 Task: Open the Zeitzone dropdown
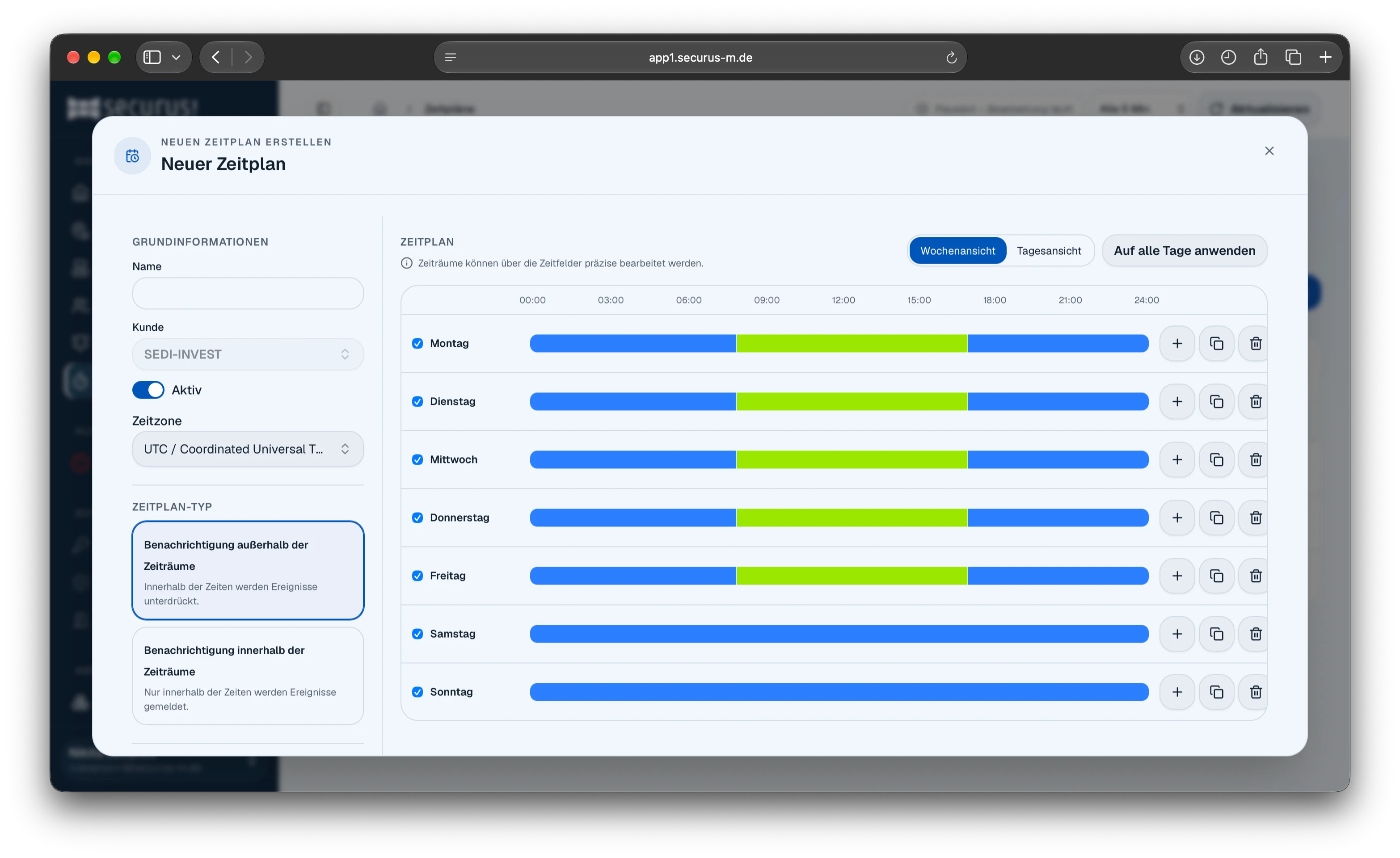click(x=248, y=449)
